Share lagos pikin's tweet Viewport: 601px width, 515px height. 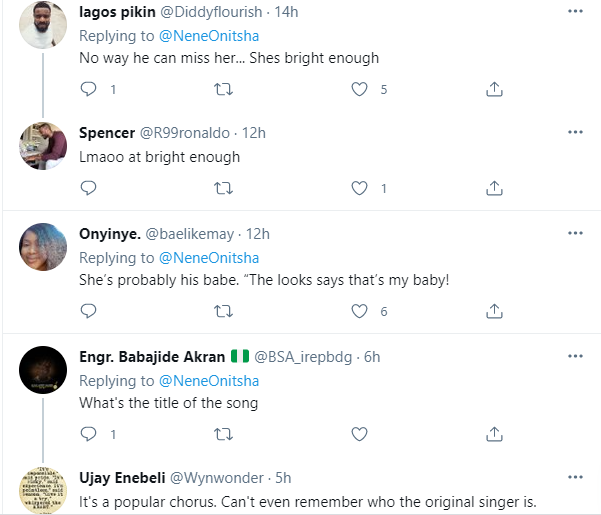[493, 90]
